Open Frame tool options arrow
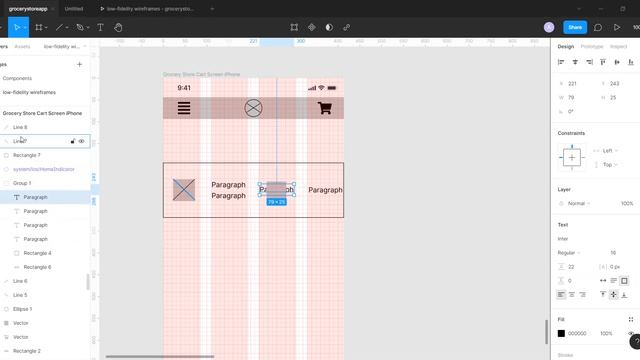The height and width of the screenshot is (360, 640). [x=46, y=28]
